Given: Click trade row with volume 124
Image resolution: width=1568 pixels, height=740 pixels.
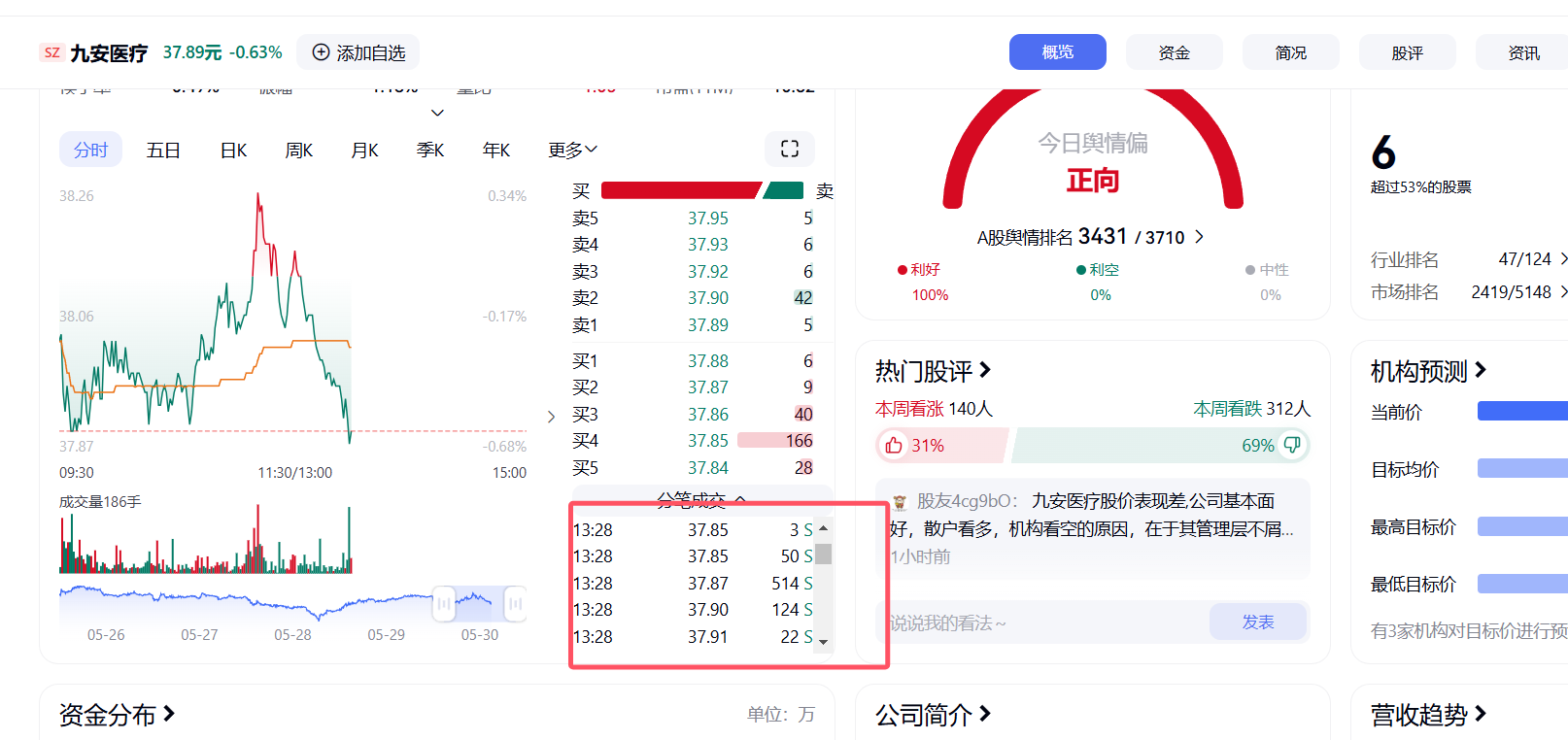Looking at the screenshot, I should pos(693,610).
